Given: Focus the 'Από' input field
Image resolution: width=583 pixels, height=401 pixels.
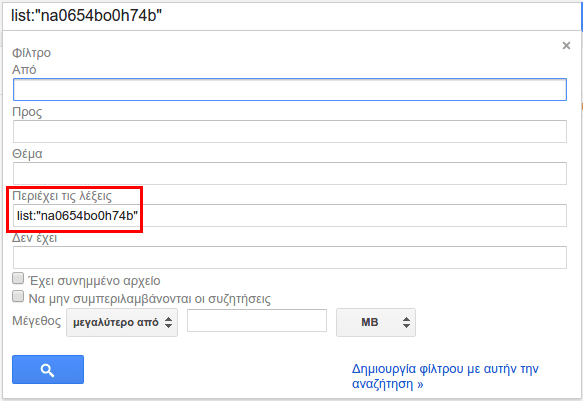Looking at the screenshot, I should click(290, 89).
